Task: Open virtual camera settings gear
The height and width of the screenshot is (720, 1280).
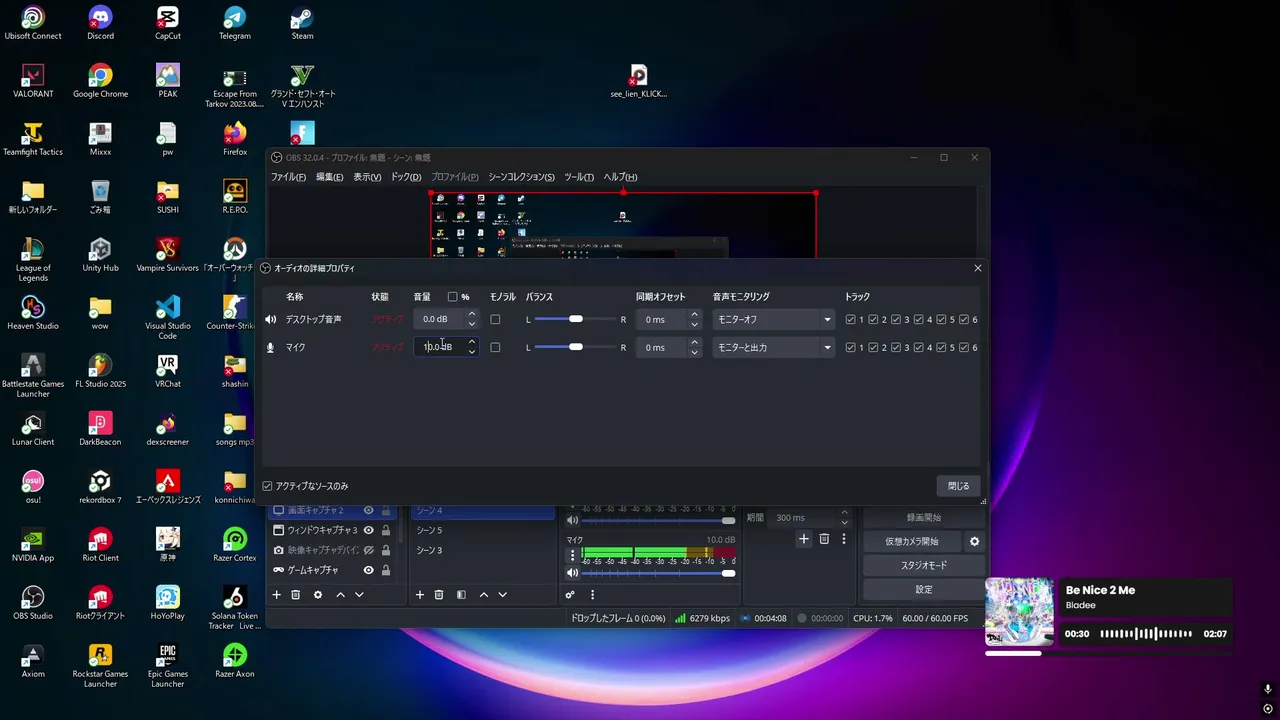Action: 975,542
